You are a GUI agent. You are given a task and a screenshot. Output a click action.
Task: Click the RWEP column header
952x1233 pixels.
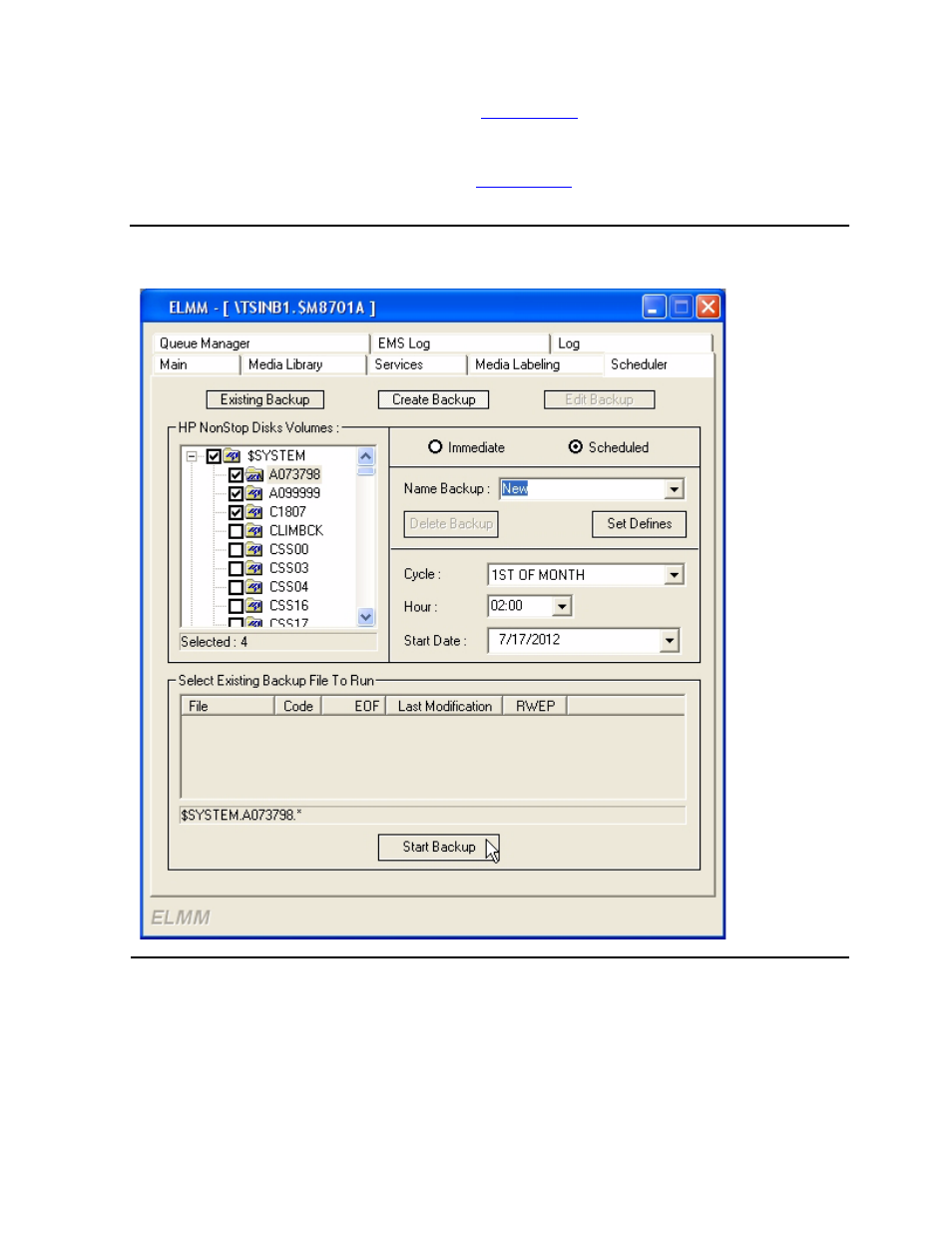pos(535,706)
